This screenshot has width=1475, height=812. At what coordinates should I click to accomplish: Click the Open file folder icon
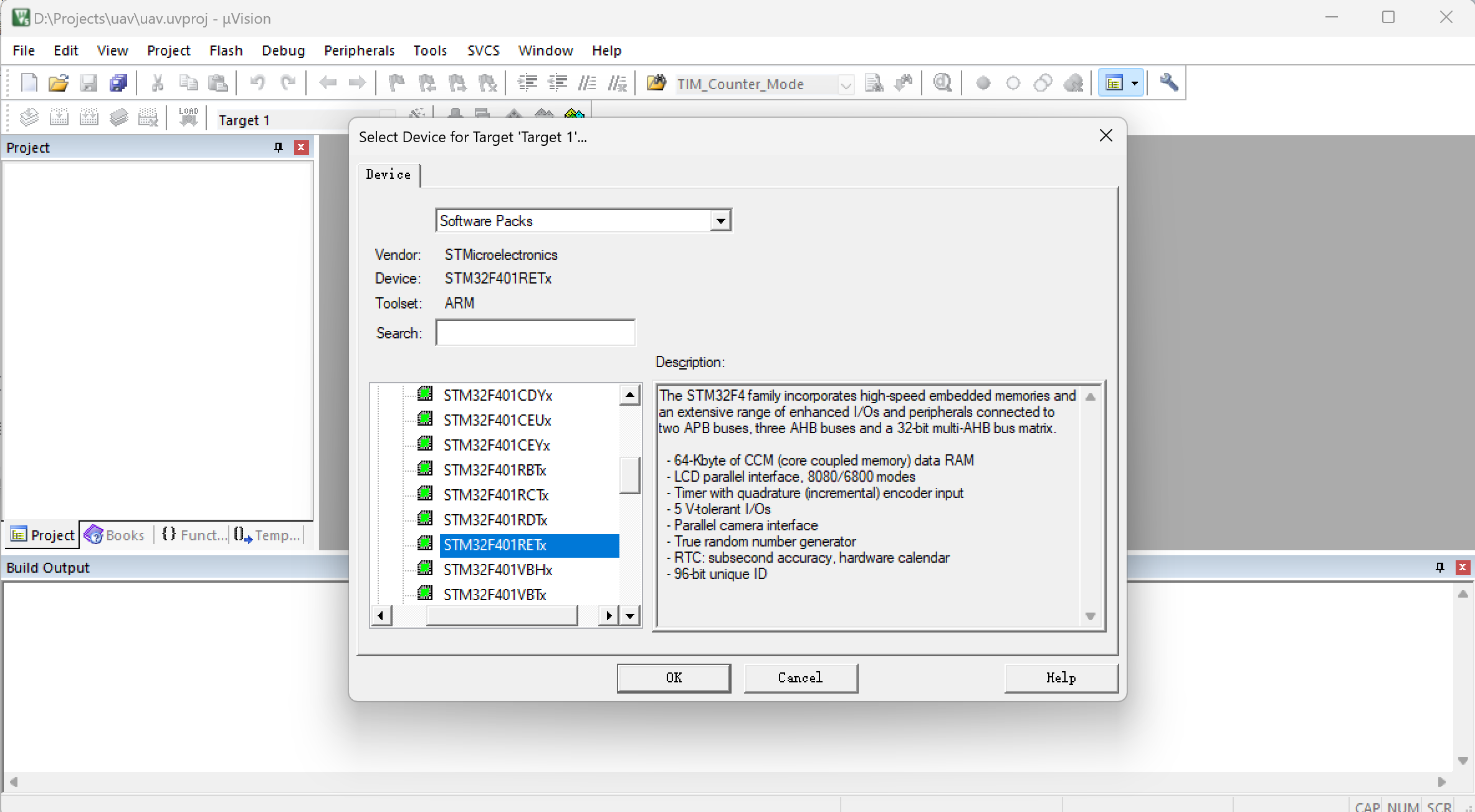[x=59, y=83]
